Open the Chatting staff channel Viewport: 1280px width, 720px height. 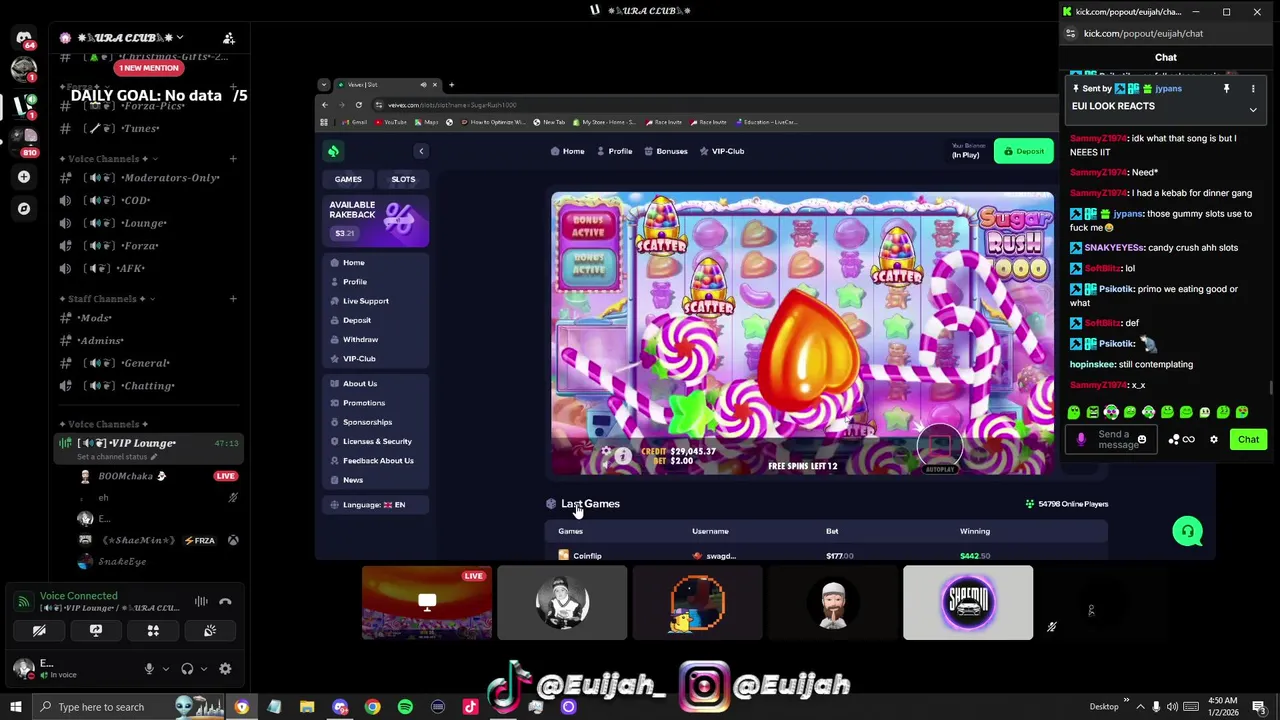coord(150,386)
